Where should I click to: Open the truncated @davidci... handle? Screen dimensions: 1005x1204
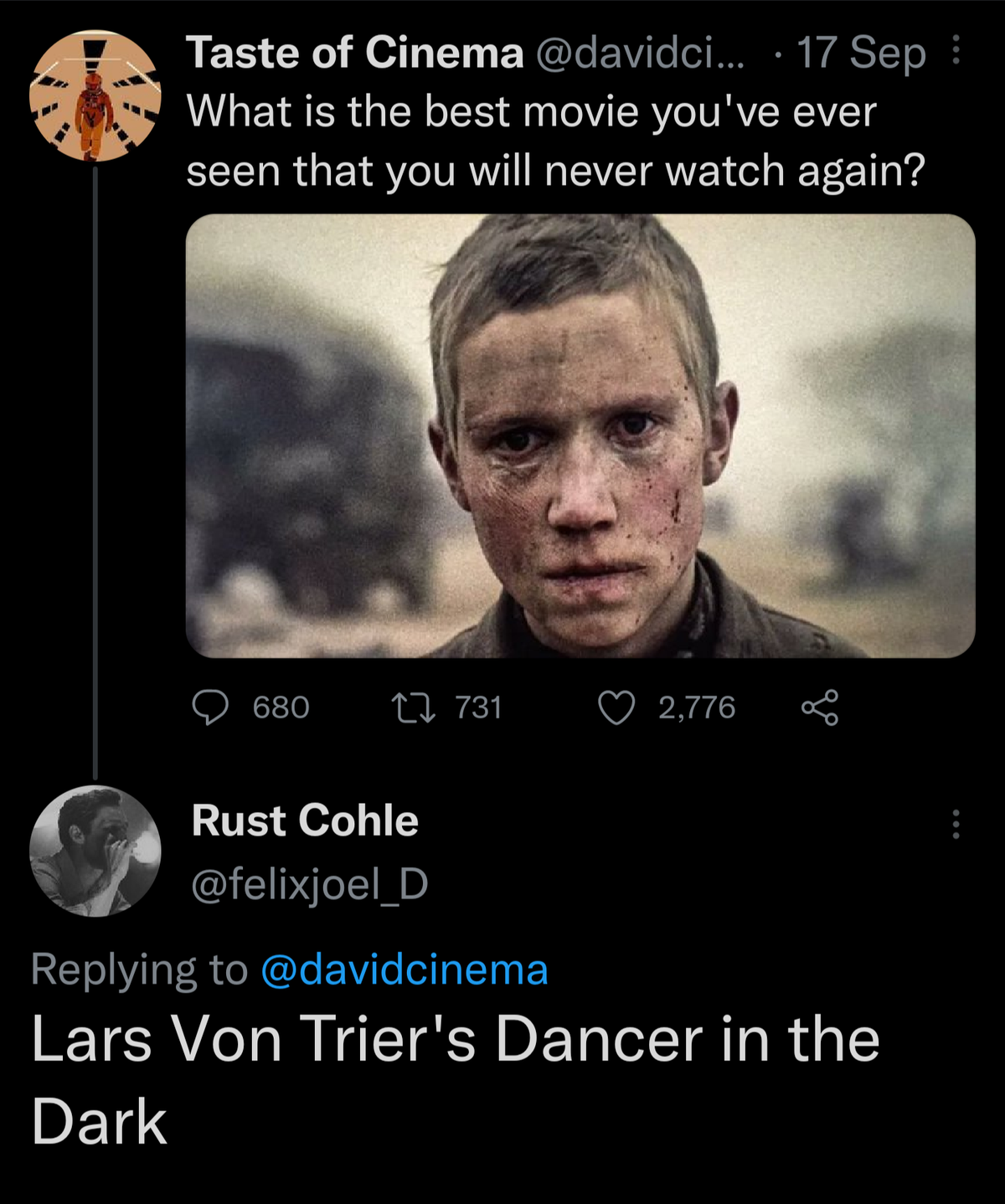click(639, 54)
